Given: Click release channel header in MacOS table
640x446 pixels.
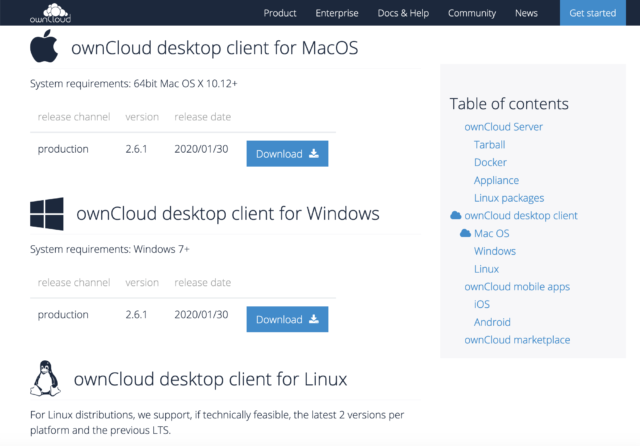Looking at the screenshot, I should pyautogui.click(x=74, y=117).
